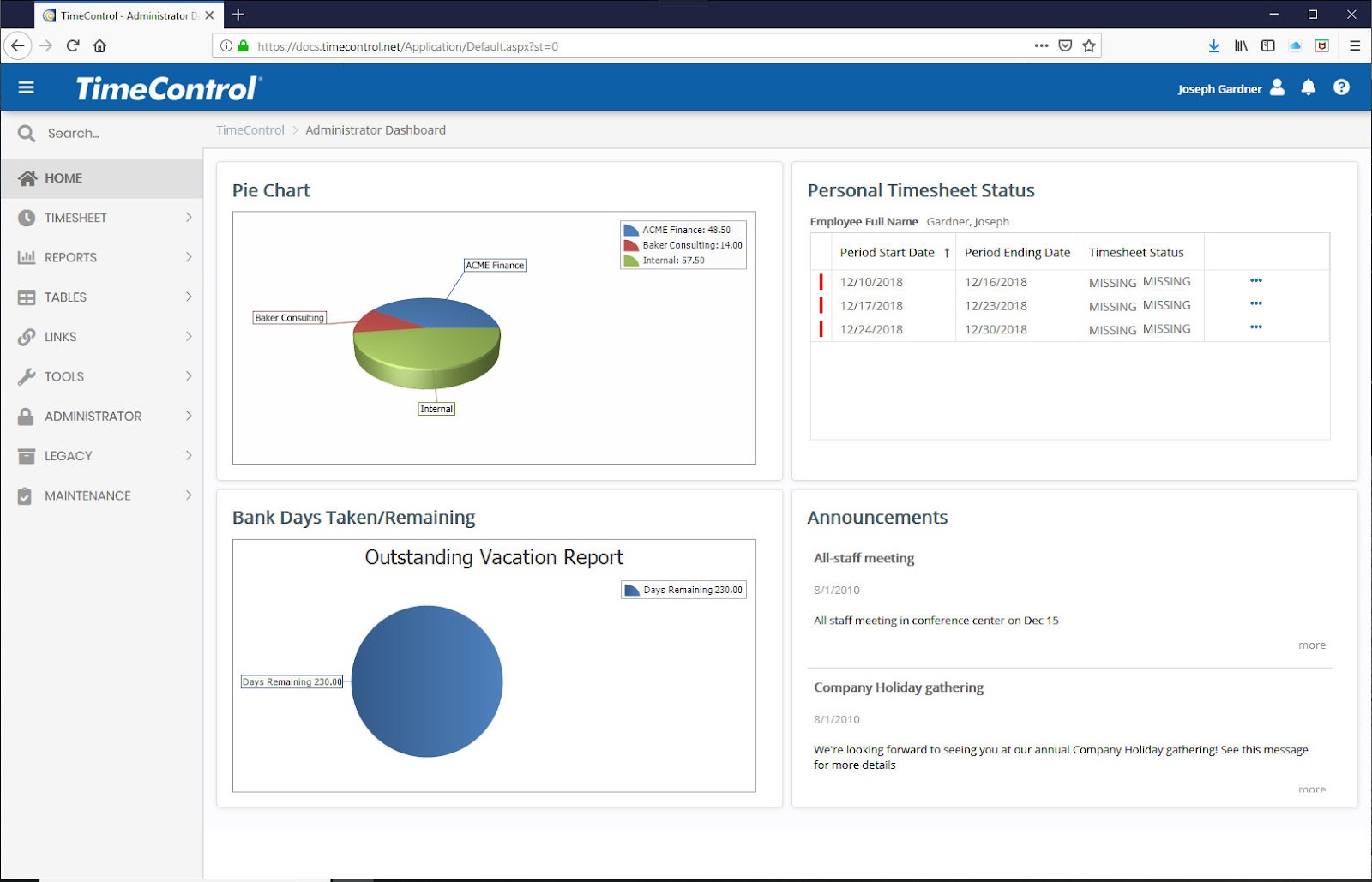Expand the Timesheet menu chevron
Screen dimensions: 1372x882
[x=189, y=218]
